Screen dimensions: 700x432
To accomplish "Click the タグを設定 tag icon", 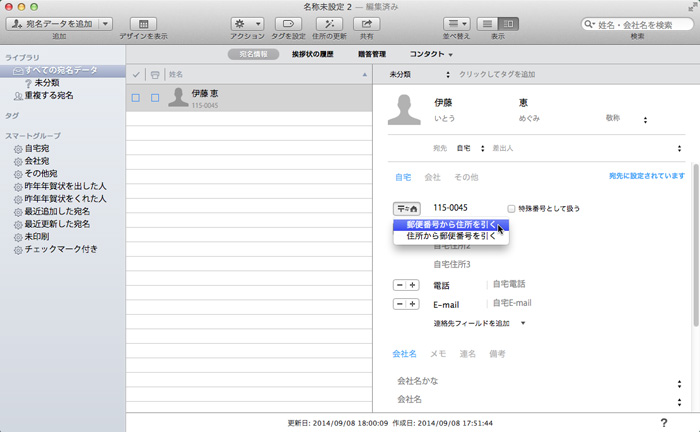I will tap(288, 23).
